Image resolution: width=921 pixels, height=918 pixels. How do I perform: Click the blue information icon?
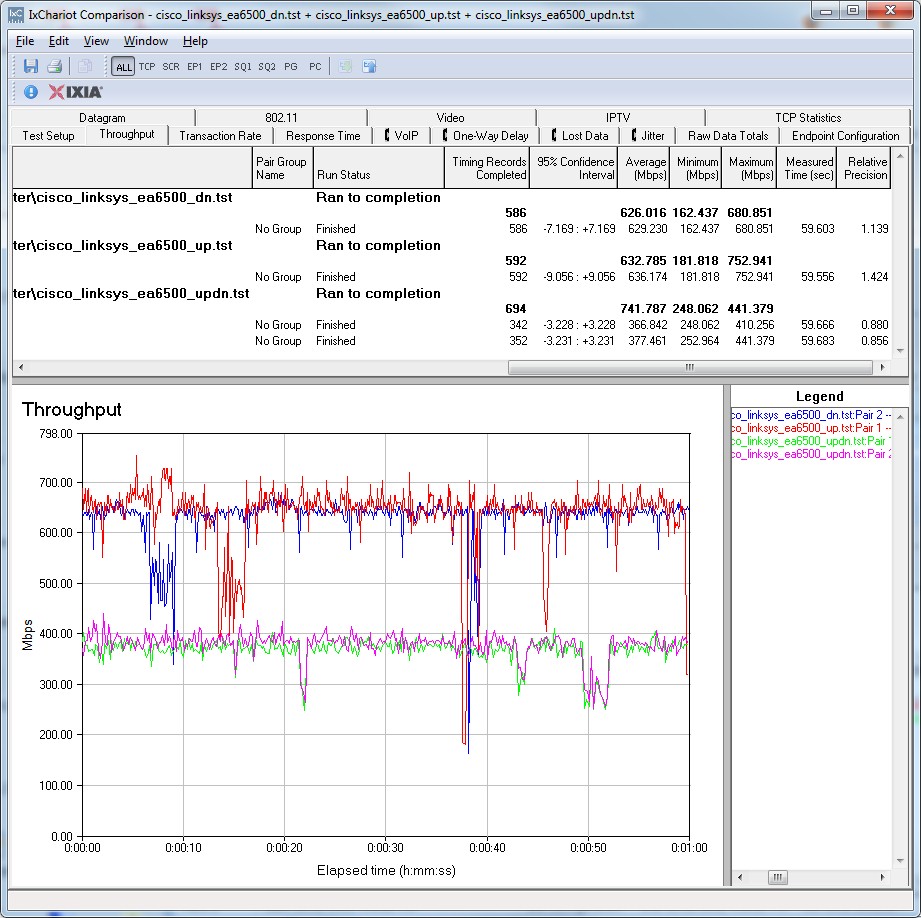coord(31,92)
